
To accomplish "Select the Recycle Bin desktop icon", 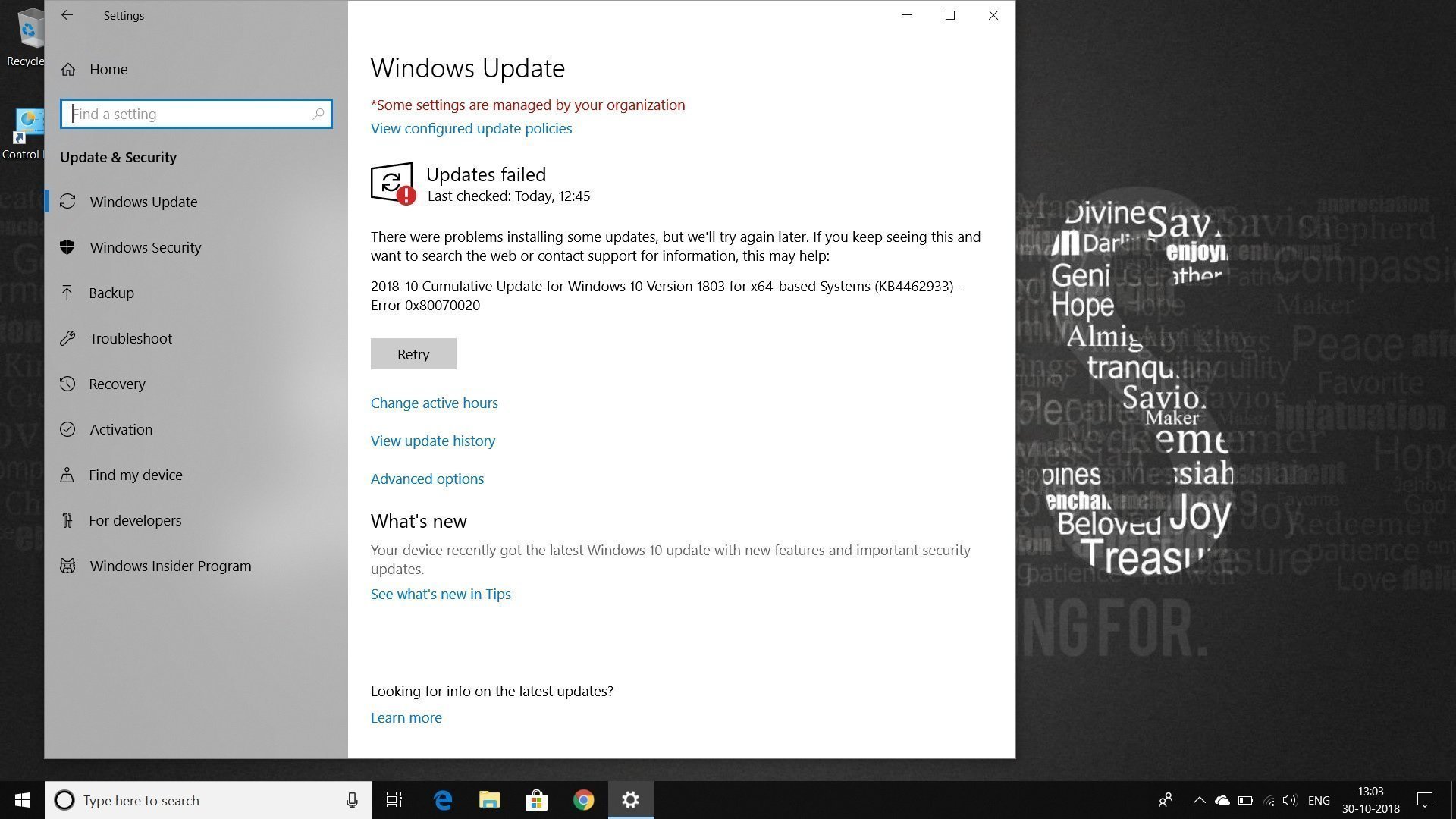I will click(24, 36).
